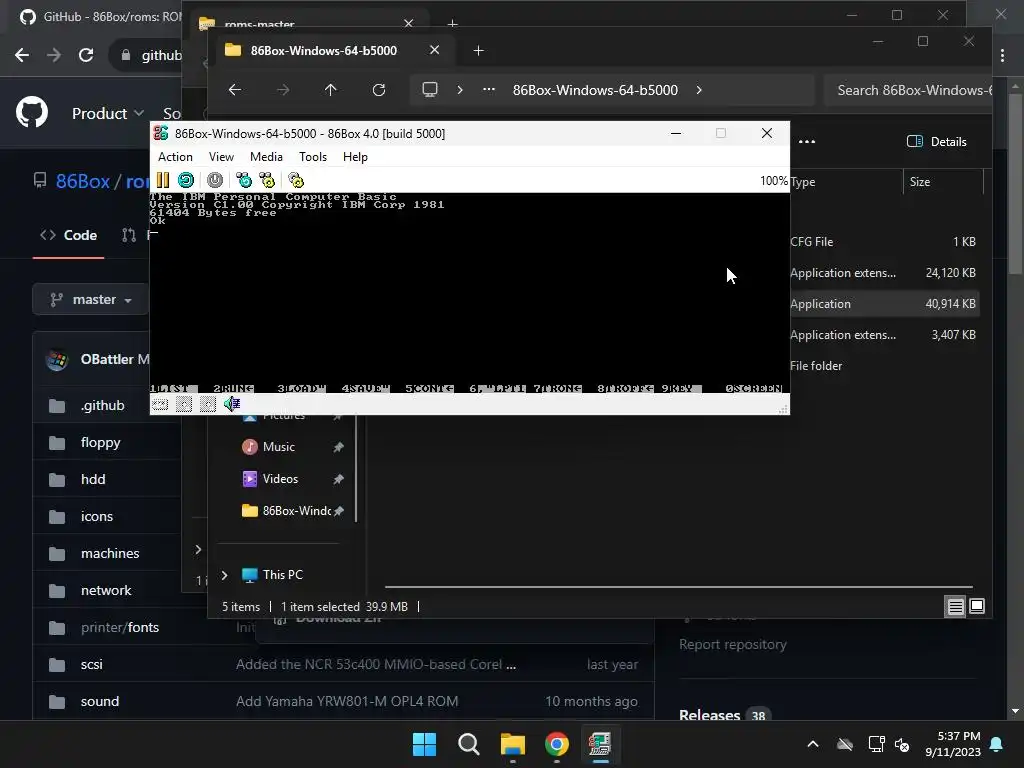Open the Action menu in 86Box
The height and width of the screenshot is (768, 1024).
coord(175,157)
